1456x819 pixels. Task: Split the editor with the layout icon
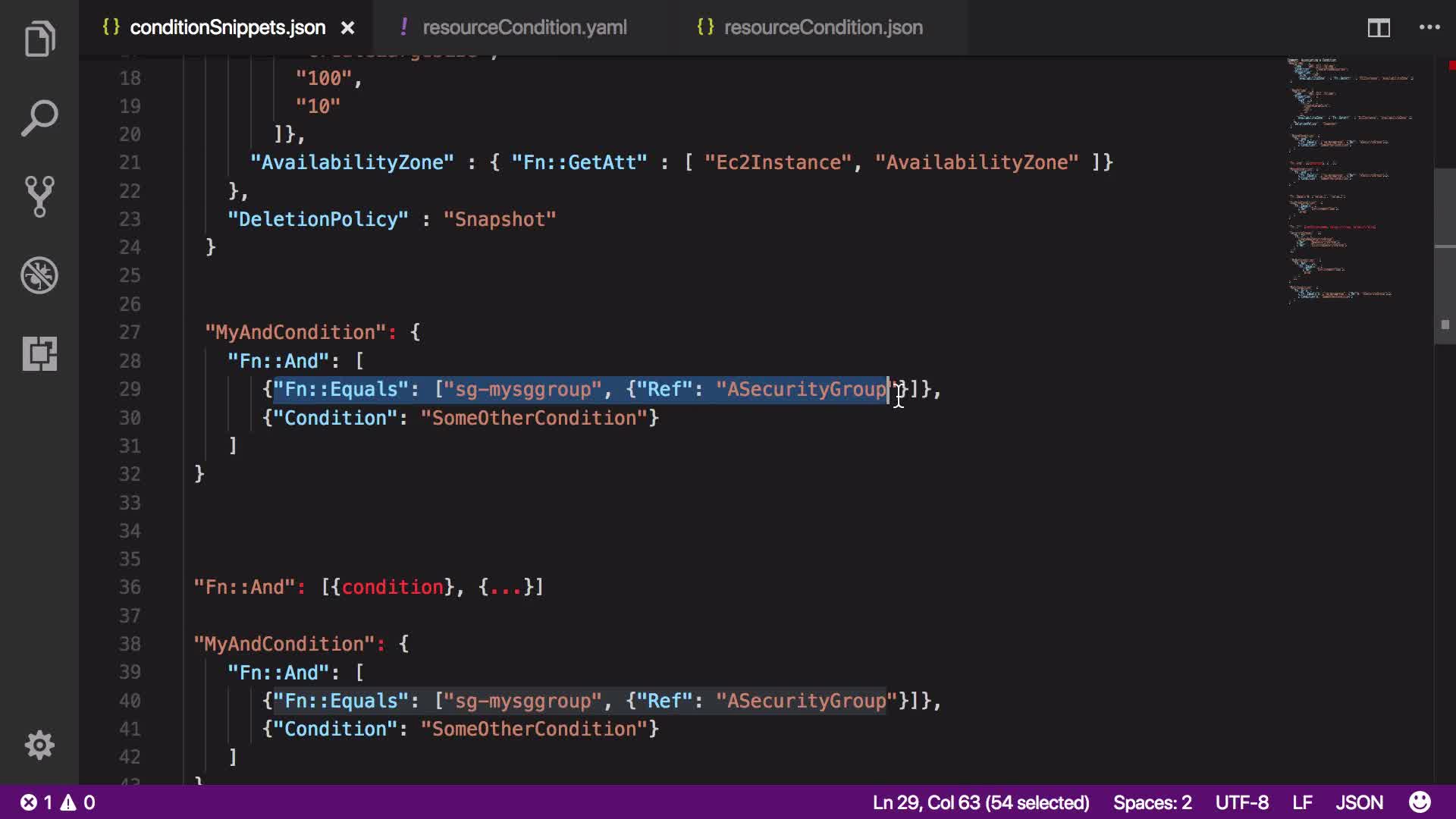[x=1378, y=28]
